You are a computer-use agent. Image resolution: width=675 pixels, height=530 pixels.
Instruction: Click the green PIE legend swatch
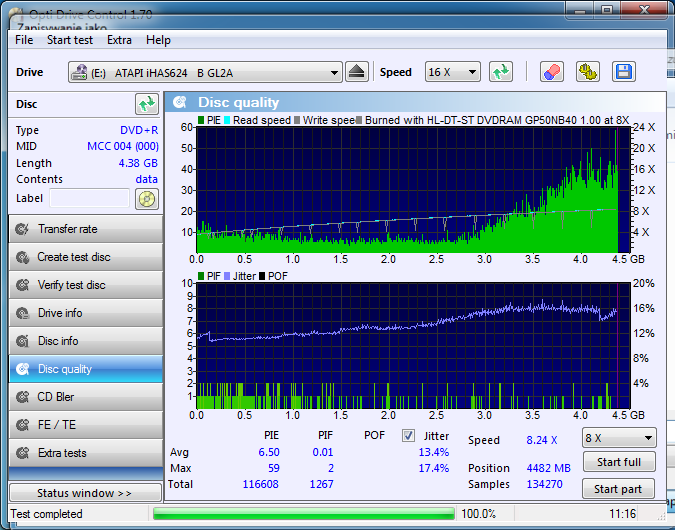201,120
